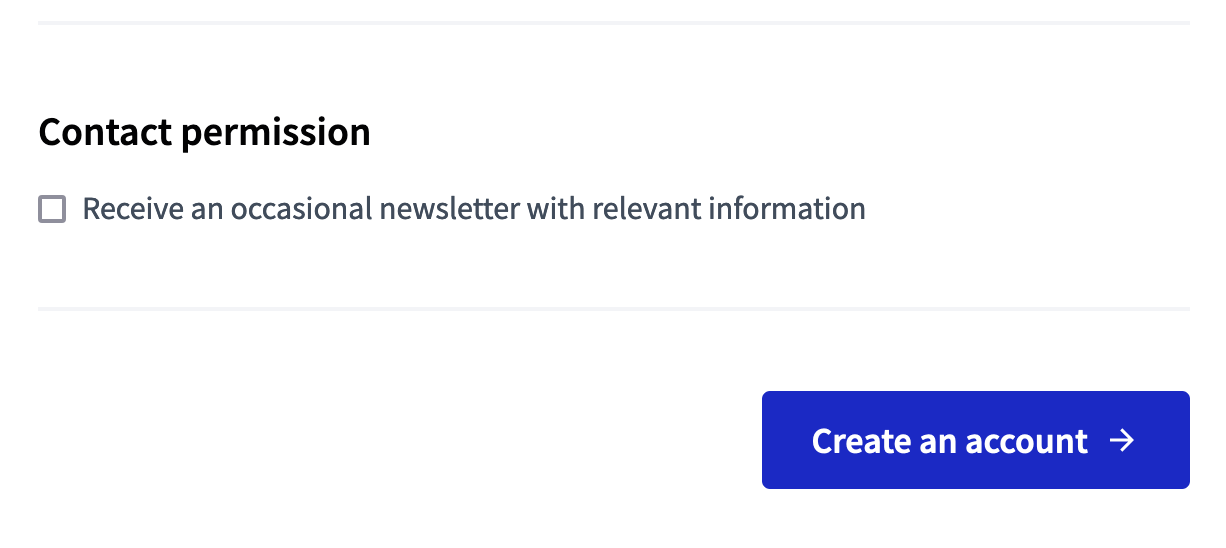1226x548 pixels.
Task: Click the divider line above Contact permission
Action: click(x=613, y=22)
